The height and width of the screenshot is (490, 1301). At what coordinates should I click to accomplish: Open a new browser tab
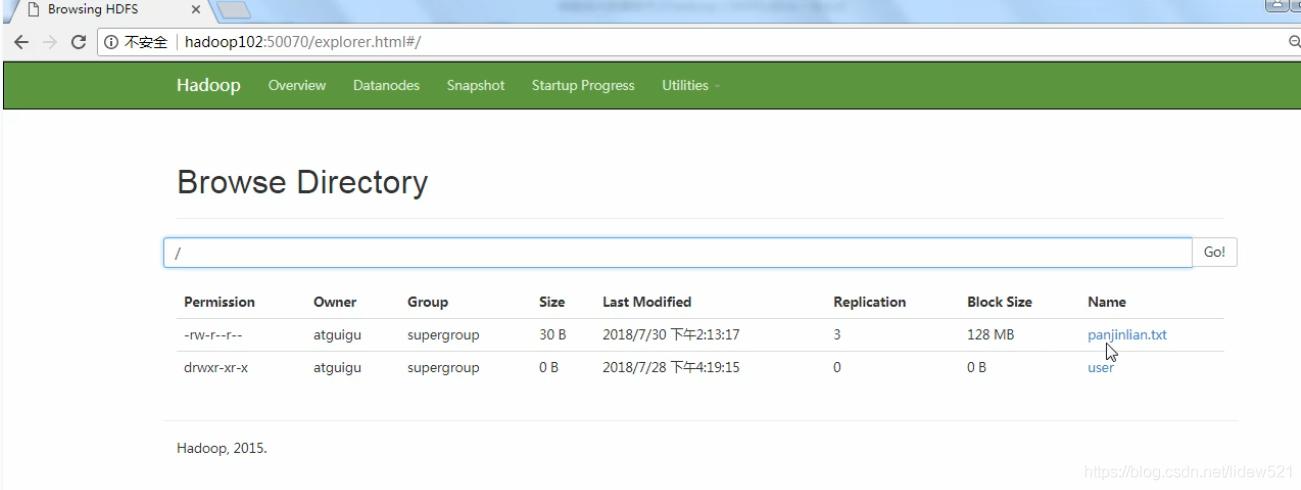(x=232, y=10)
